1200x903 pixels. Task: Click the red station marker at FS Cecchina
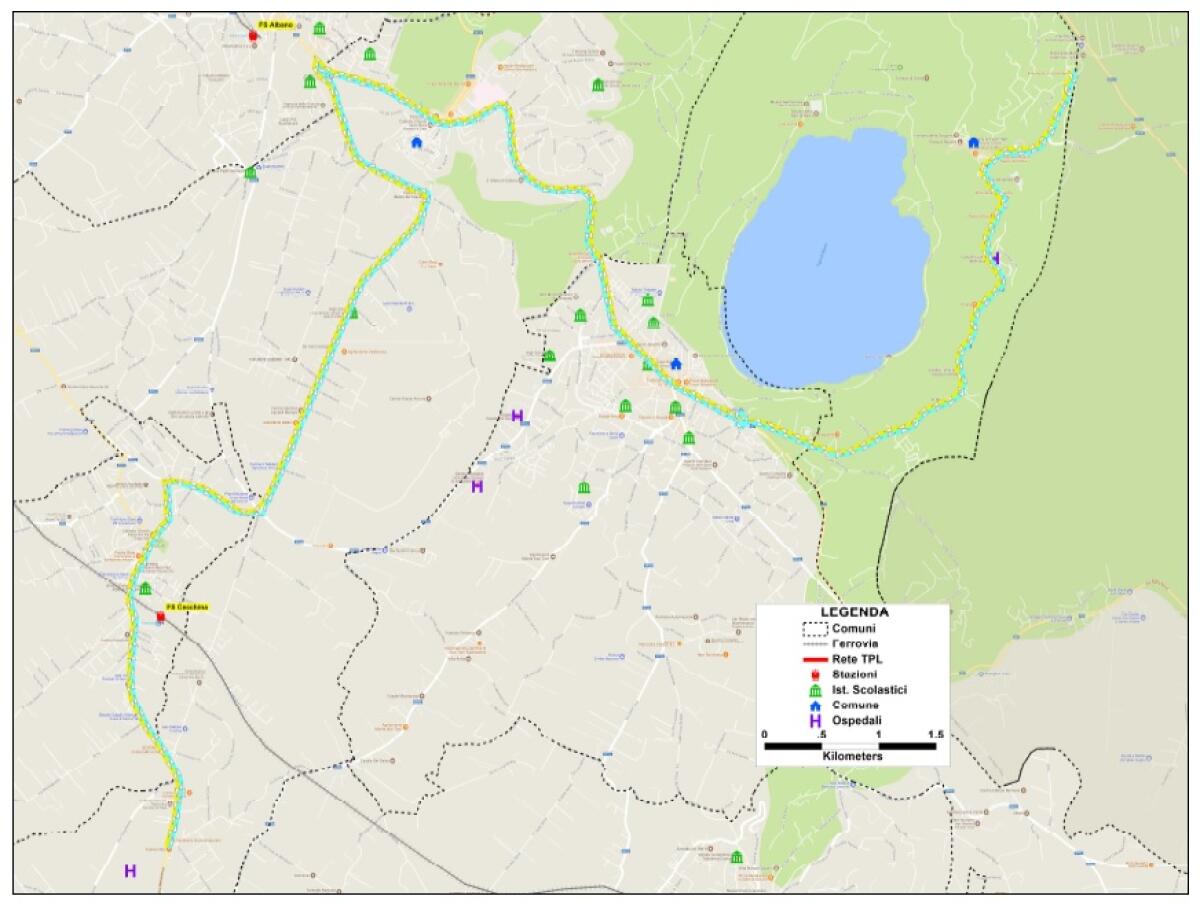(x=161, y=615)
